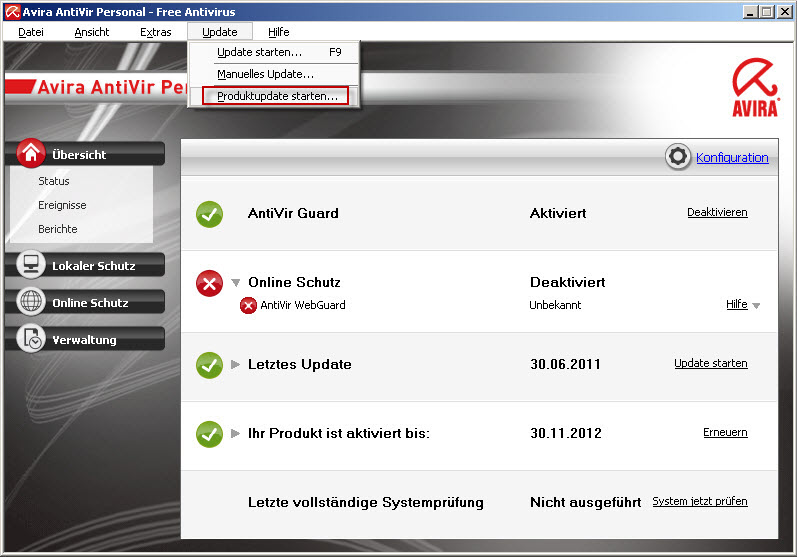Open the Lokaler Schutz sidebar section
The width and height of the screenshot is (797, 557).
85,265
